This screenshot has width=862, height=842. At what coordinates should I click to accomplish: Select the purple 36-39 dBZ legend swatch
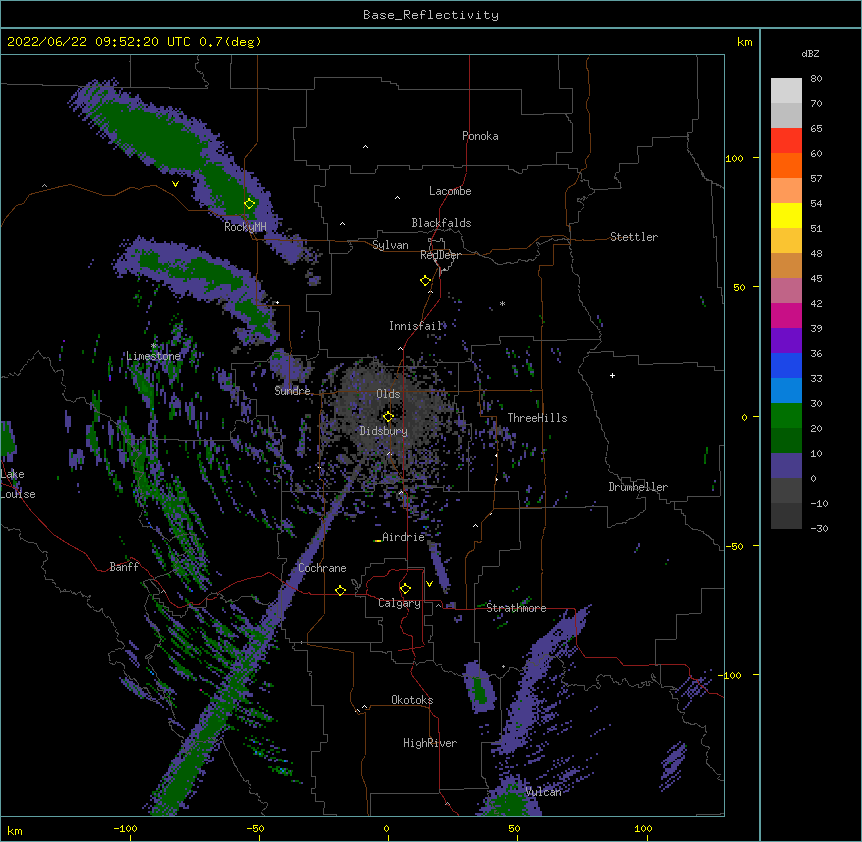[786, 341]
